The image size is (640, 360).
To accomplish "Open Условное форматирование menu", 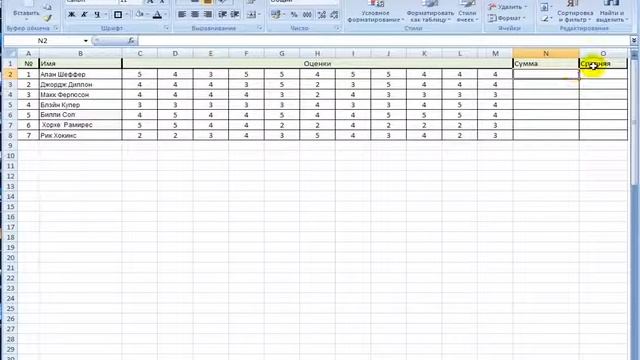I will tap(376, 11).
